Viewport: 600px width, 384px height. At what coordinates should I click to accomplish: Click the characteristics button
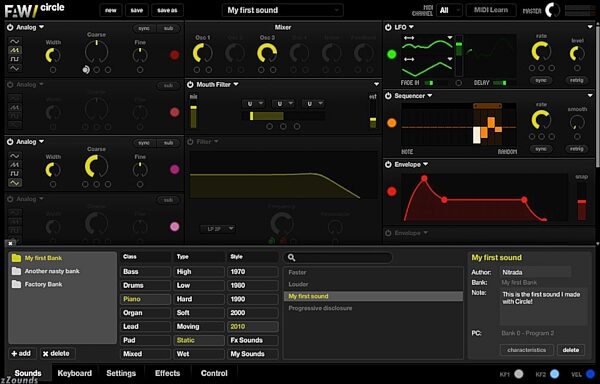tap(527, 350)
